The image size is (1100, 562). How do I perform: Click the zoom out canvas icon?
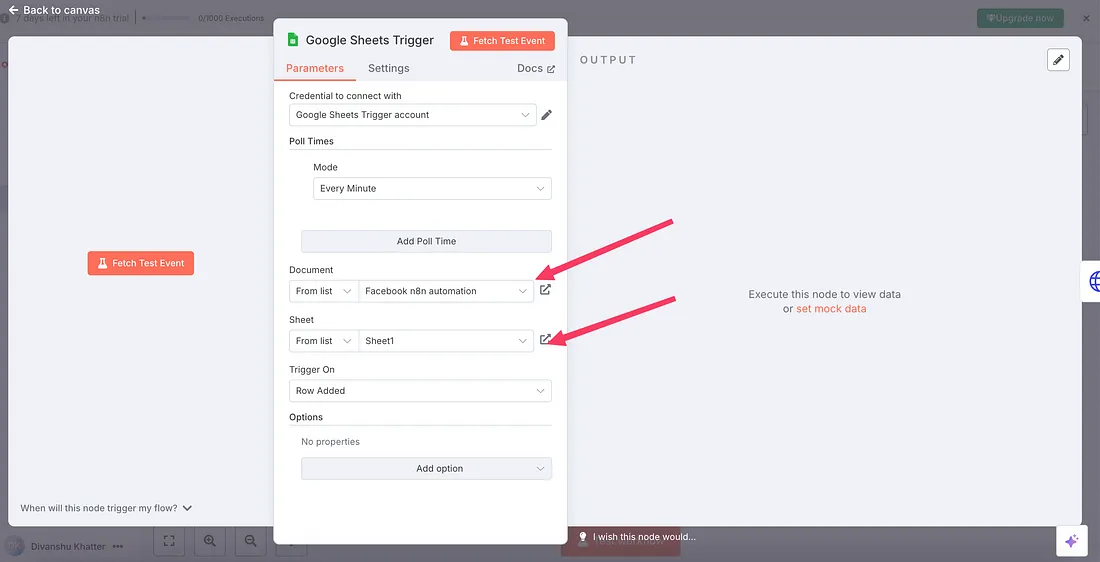[x=250, y=540]
